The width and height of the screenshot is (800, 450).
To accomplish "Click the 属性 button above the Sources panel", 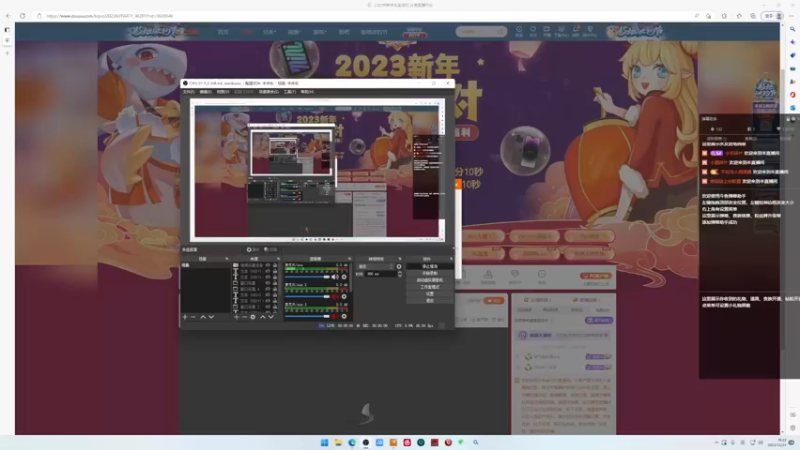I will tap(253, 249).
